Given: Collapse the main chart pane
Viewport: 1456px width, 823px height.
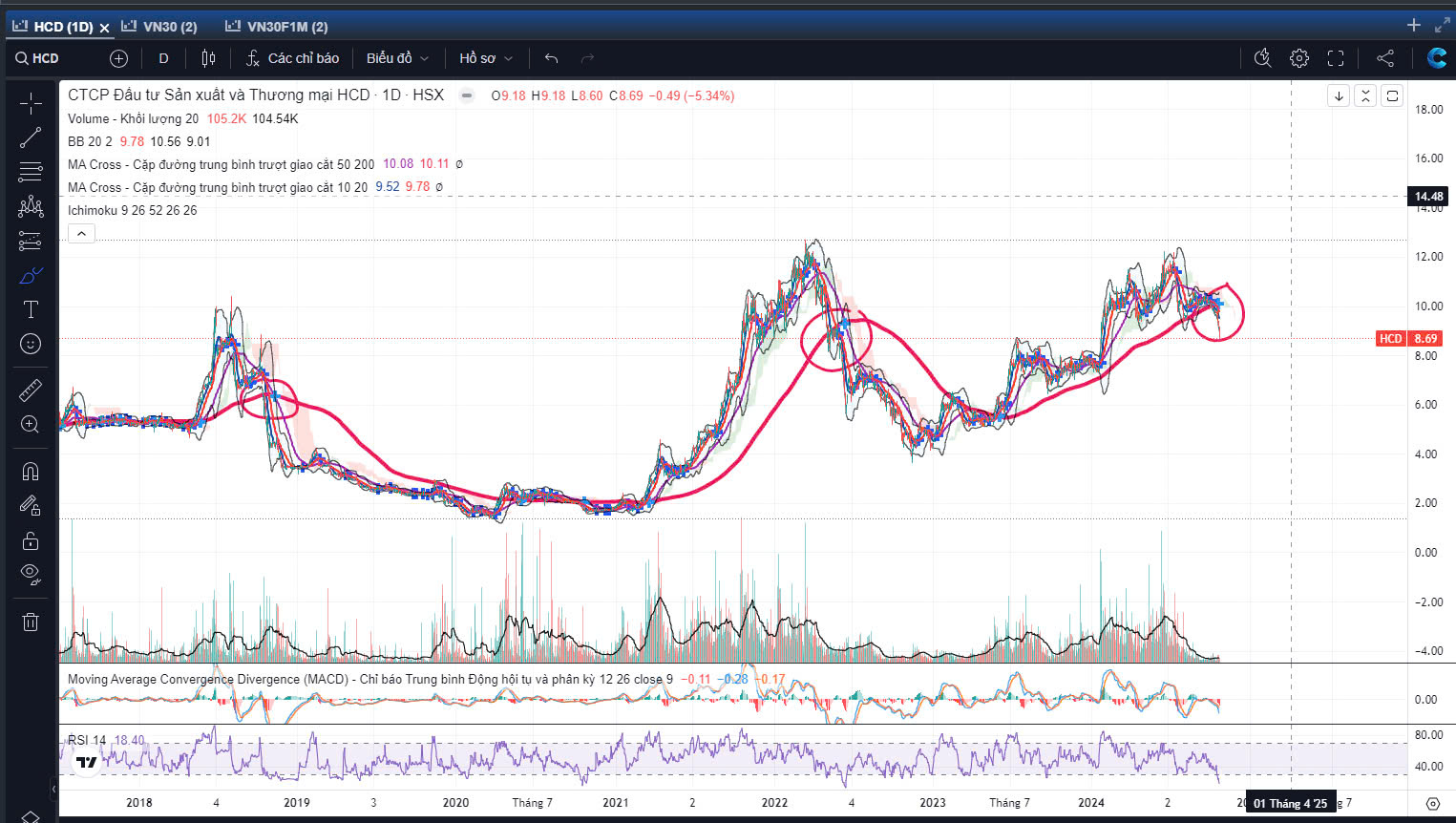Looking at the screenshot, I should [1365, 95].
